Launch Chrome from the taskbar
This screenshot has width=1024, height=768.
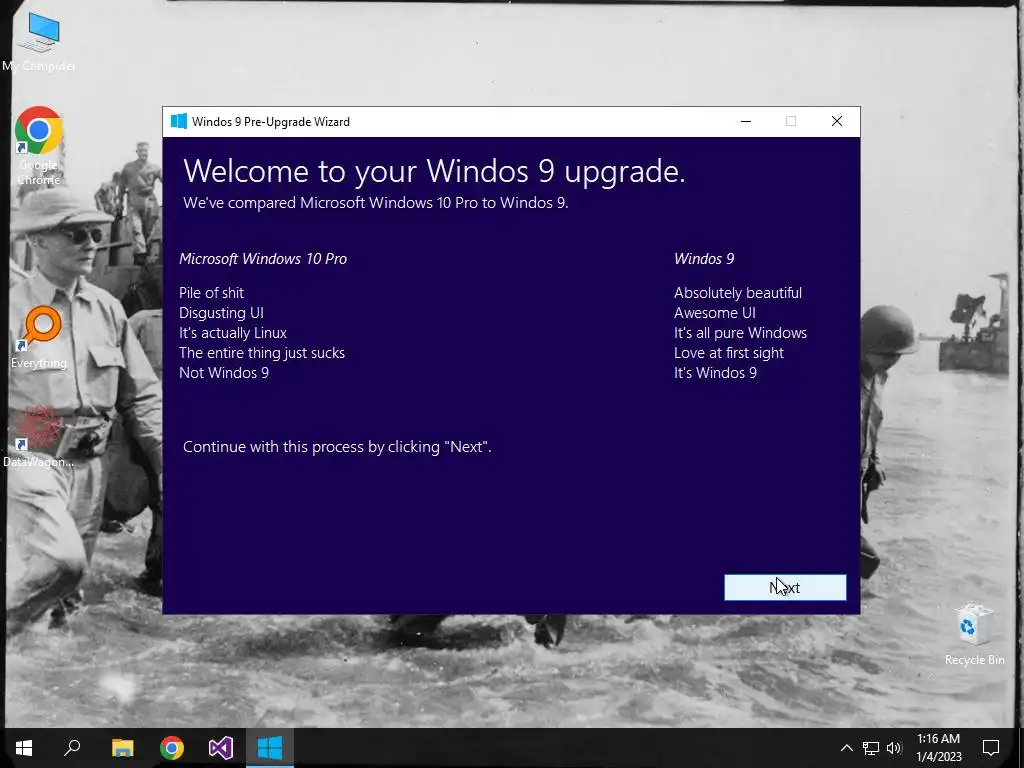coord(172,748)
